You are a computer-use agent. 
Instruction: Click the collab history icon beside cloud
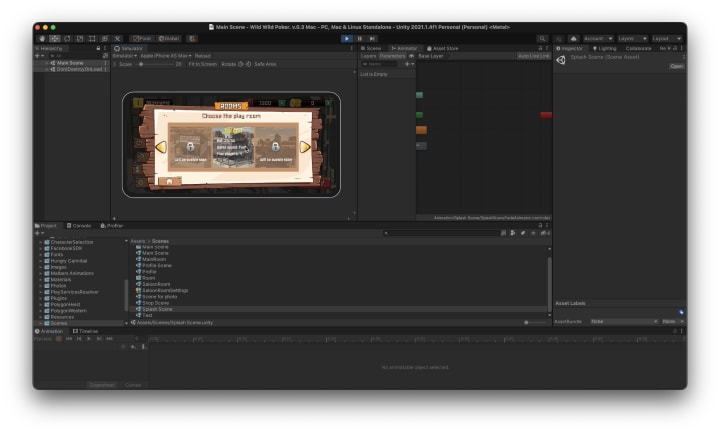pos(559,39)
